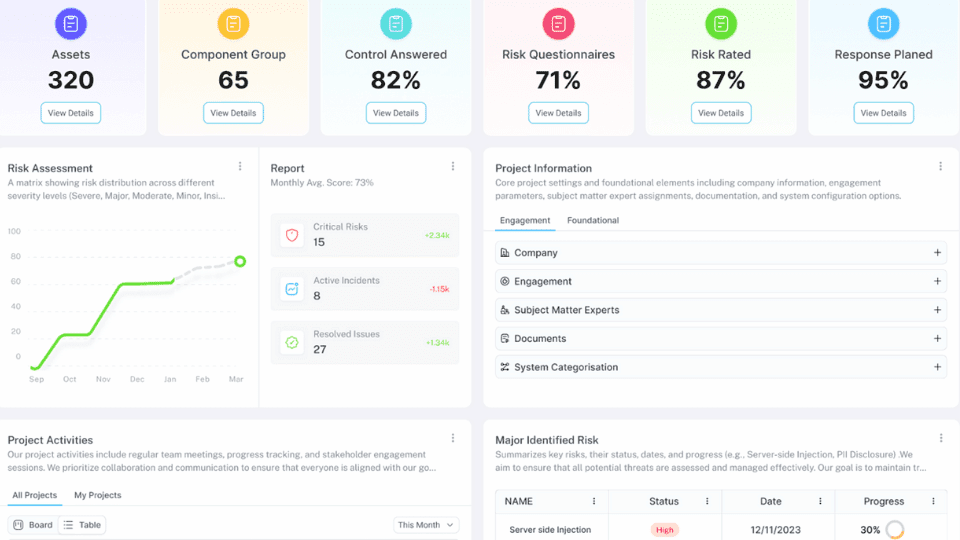Expand the Engagement section
The height and width of the screenshot is (540, 960).
pos(937,282)
